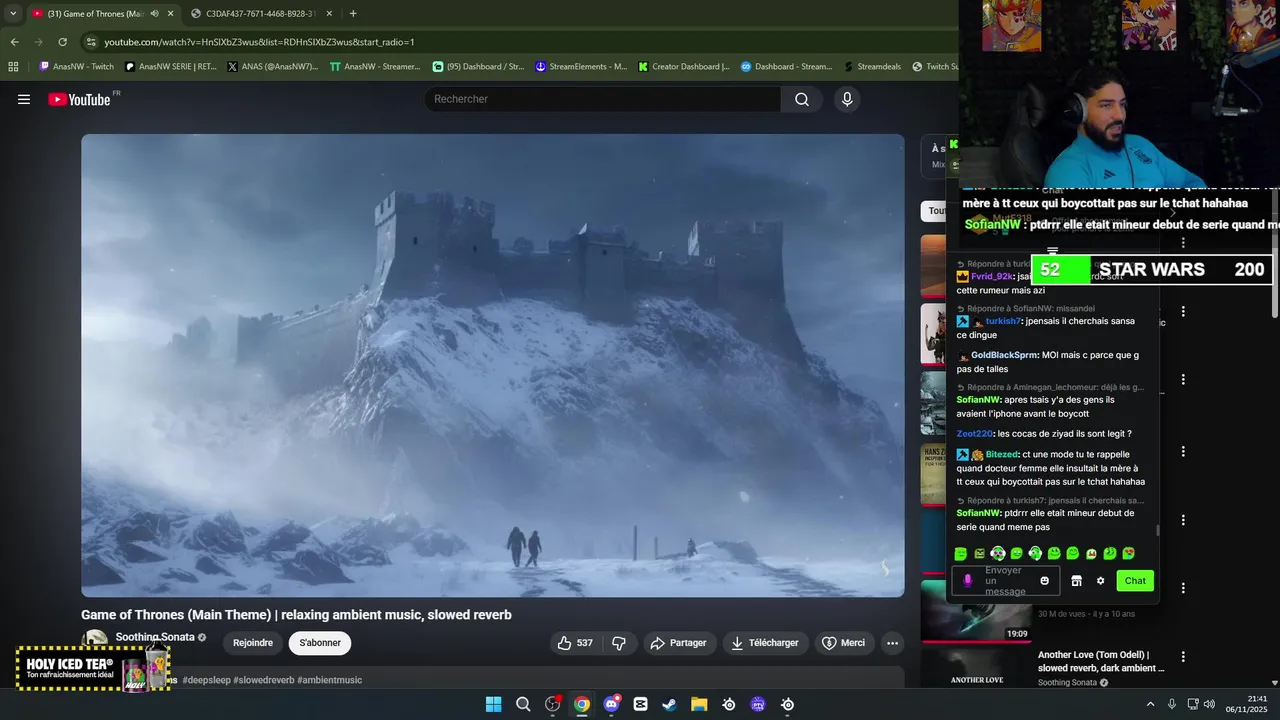Screen dimensions: 1280x720
Task: Open the Chrome tab search dropdown
Action: coord(12,13)
